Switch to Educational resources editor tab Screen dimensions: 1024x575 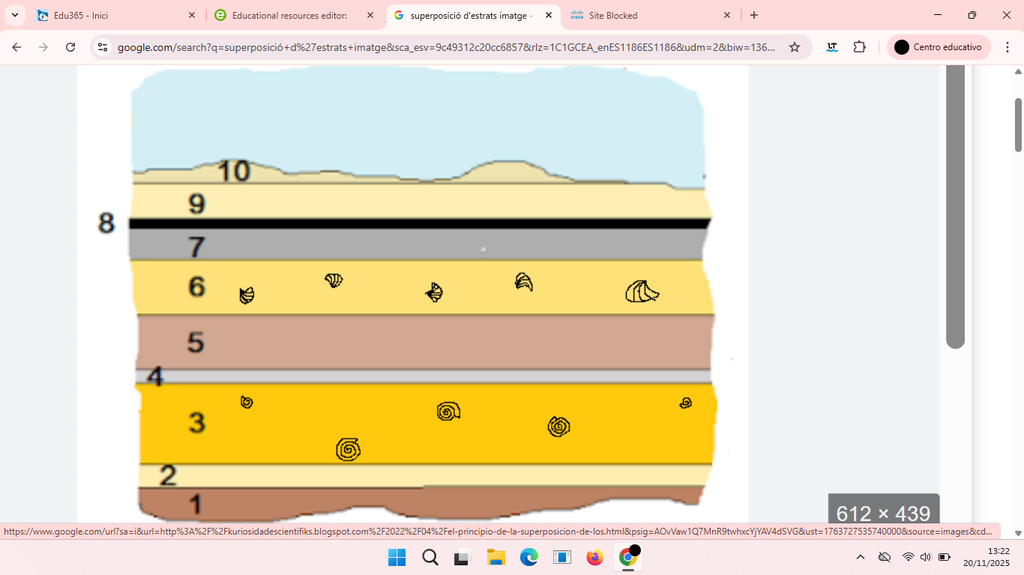click(x=295, y=15)
